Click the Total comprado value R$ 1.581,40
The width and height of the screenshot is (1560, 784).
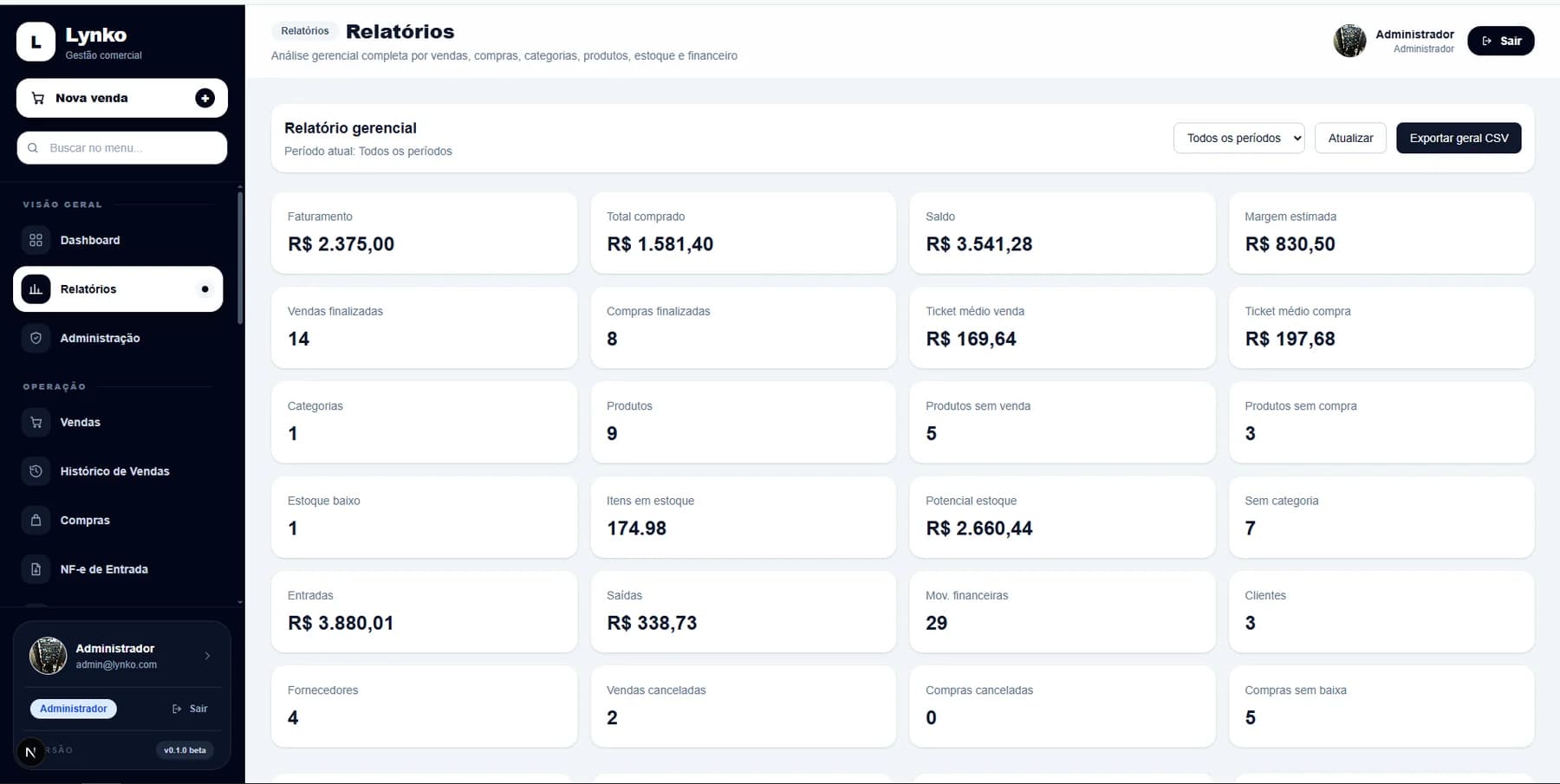point(660,244)
